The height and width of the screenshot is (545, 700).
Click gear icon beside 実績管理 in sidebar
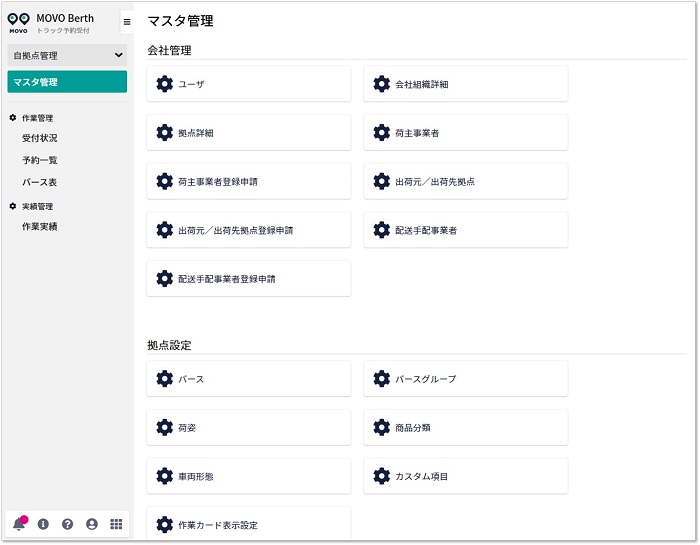pyautogui.click(x=13, y=206)
